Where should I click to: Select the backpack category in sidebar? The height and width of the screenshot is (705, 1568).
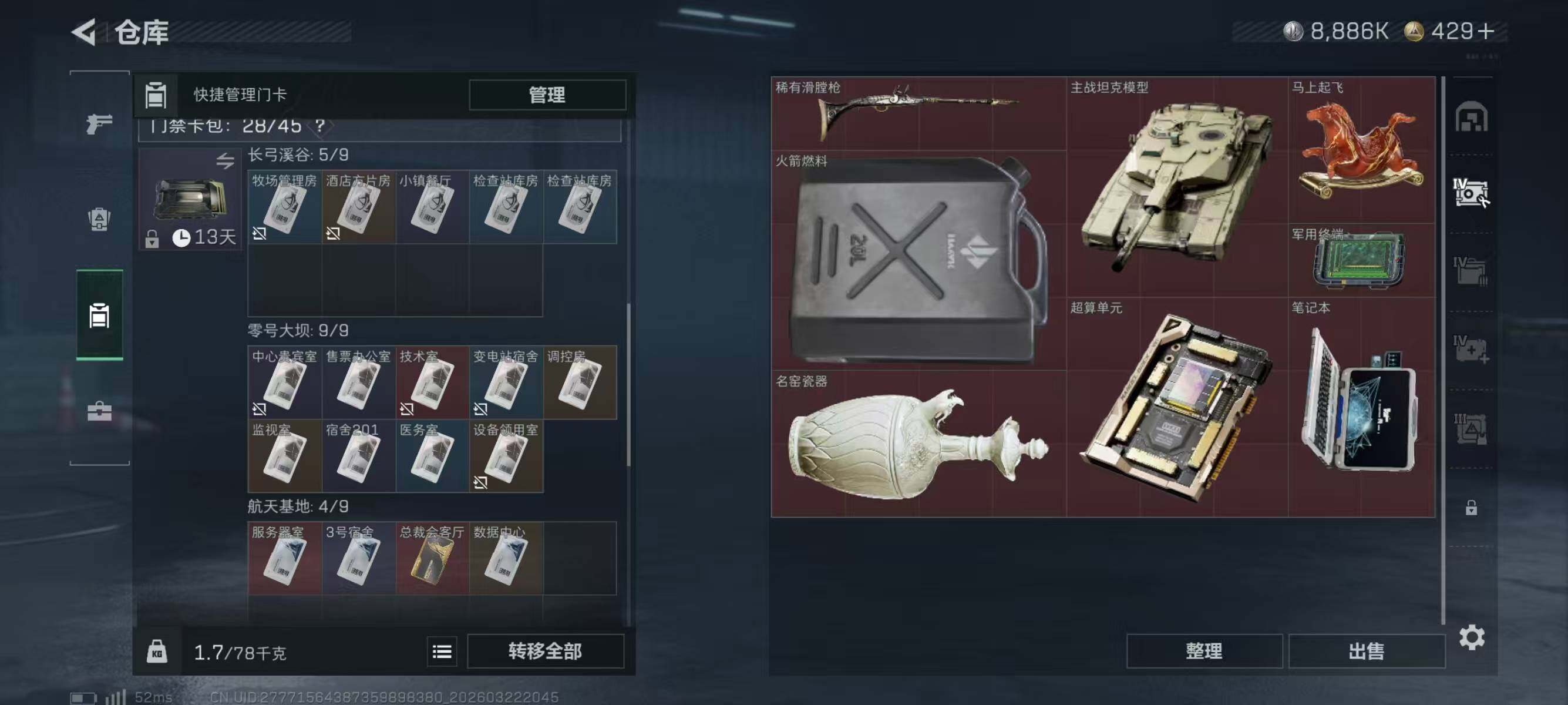tap(99, 219)
